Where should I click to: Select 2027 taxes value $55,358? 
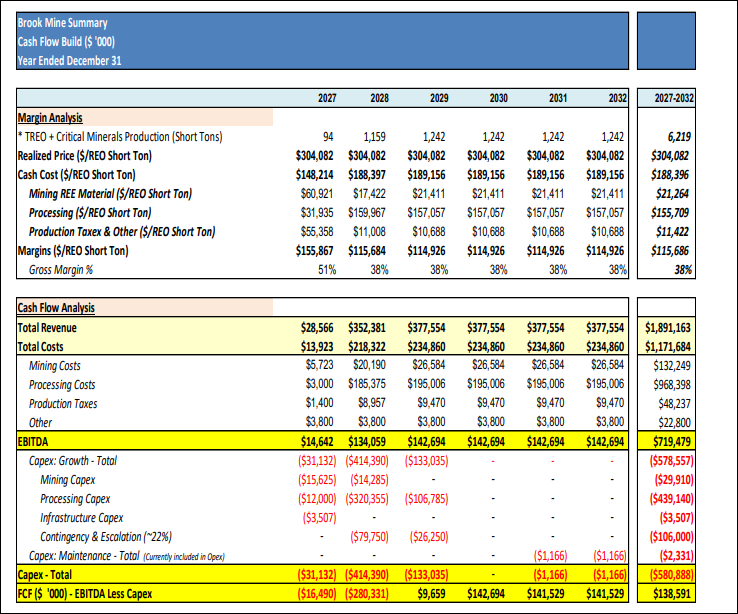[317, 231]
